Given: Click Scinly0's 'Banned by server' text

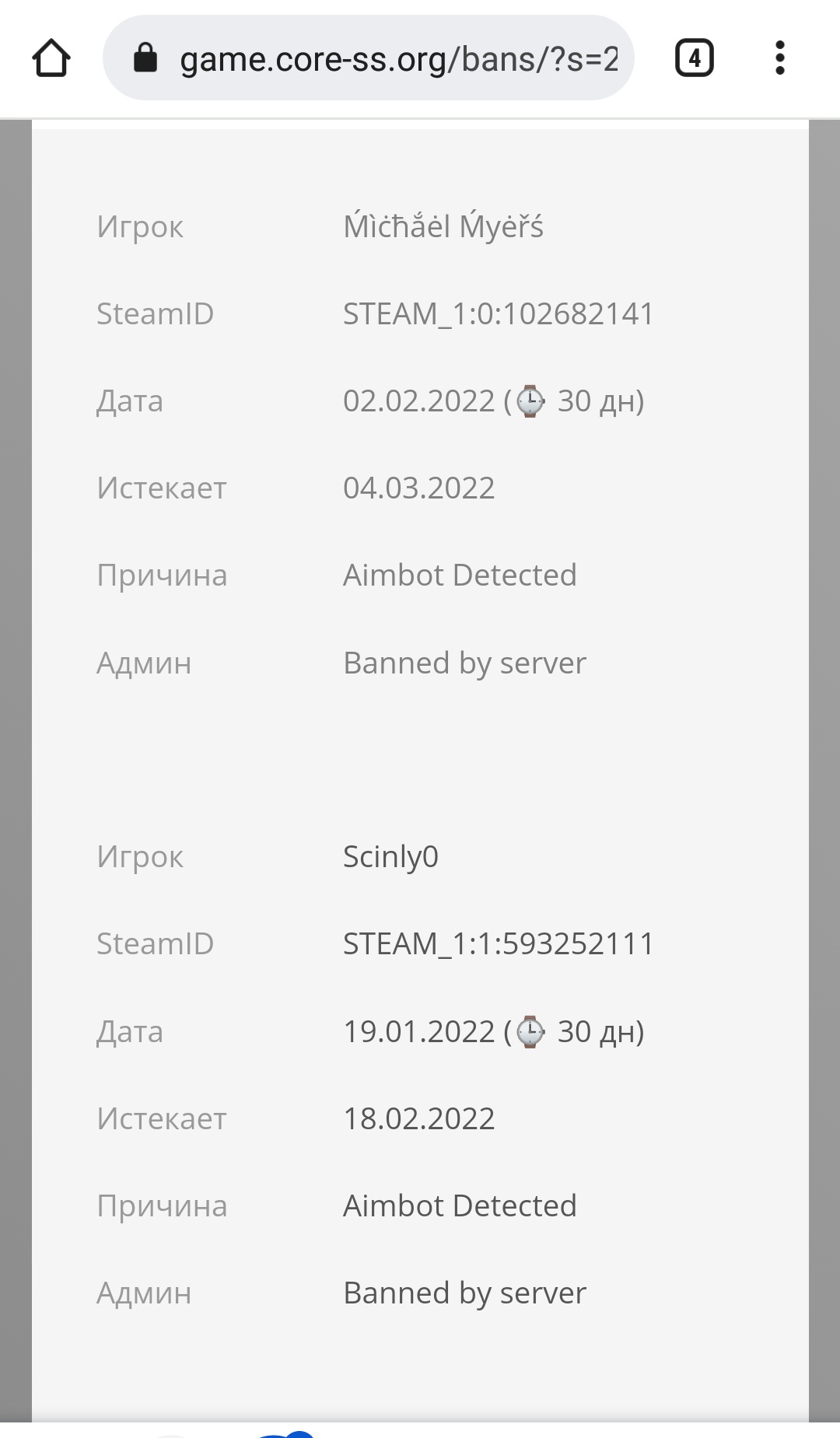Looking at the screenshot, I should (464, 1293).
